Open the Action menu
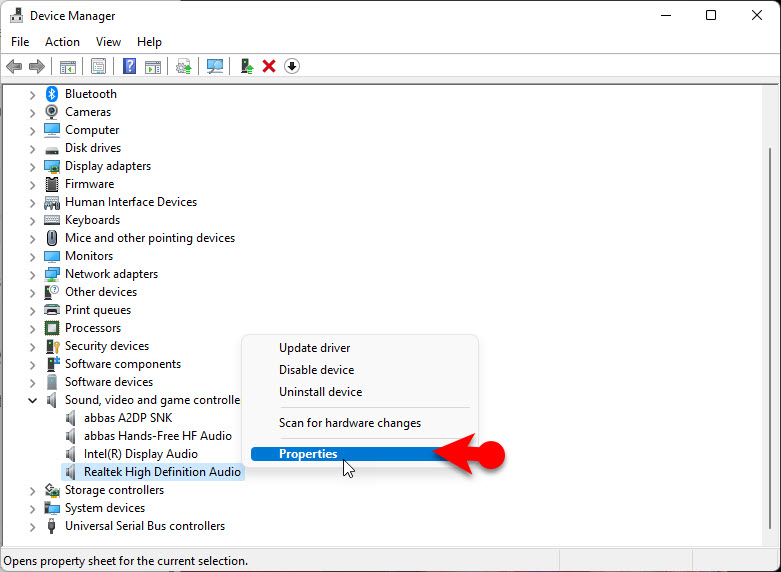Screen dimensions: 781x572 click(x=62, y=42)
